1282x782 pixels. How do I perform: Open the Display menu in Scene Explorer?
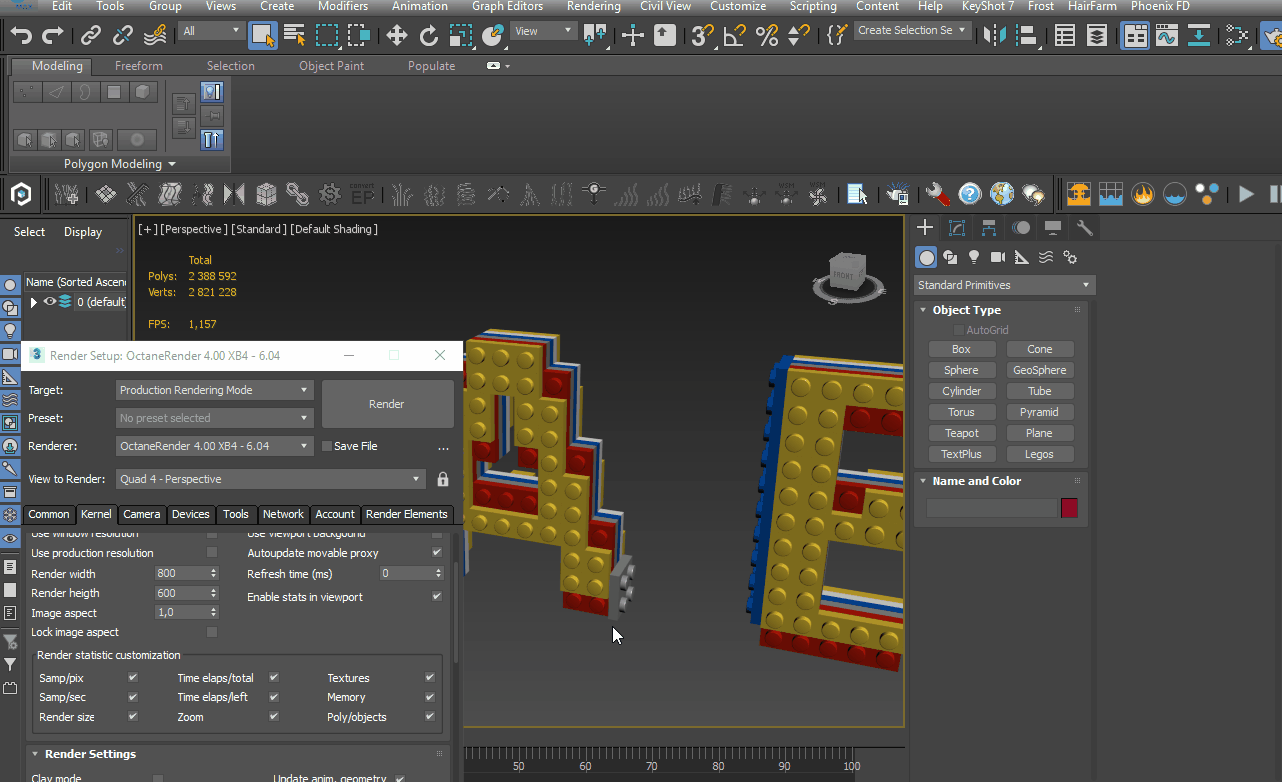pyautogui.click(x=83, y=232)
